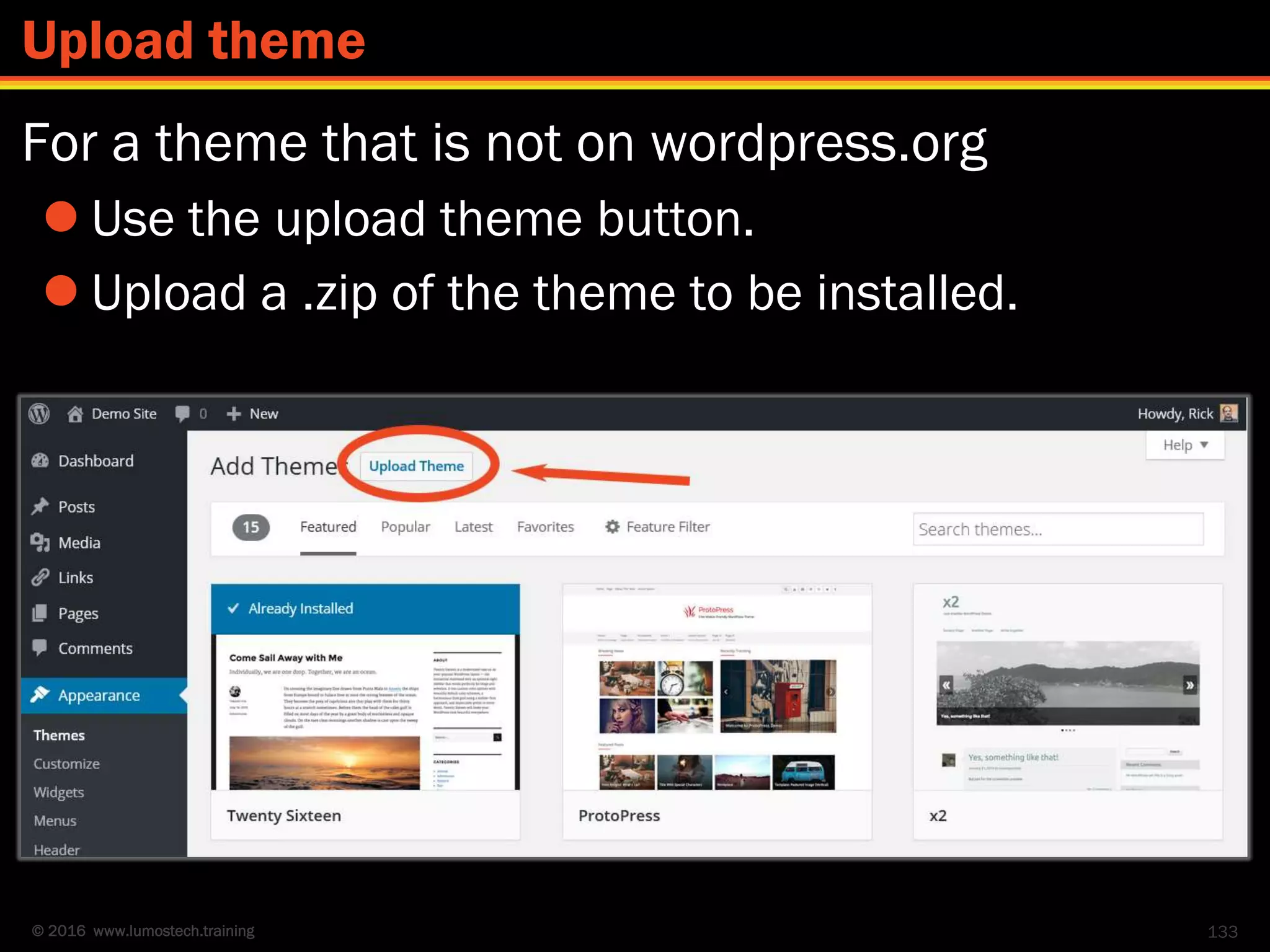
Task: Open Menus submenu item
Action: coord(55,821)
